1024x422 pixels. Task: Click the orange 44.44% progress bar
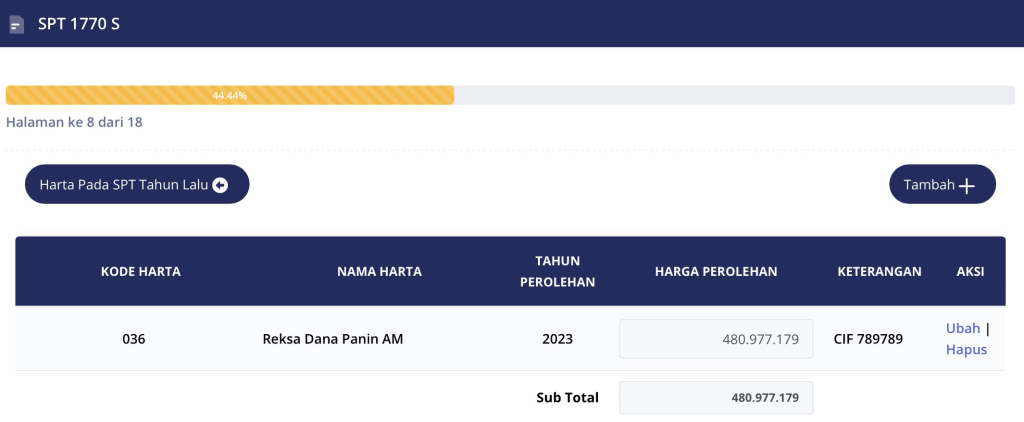tap(230, 95)
